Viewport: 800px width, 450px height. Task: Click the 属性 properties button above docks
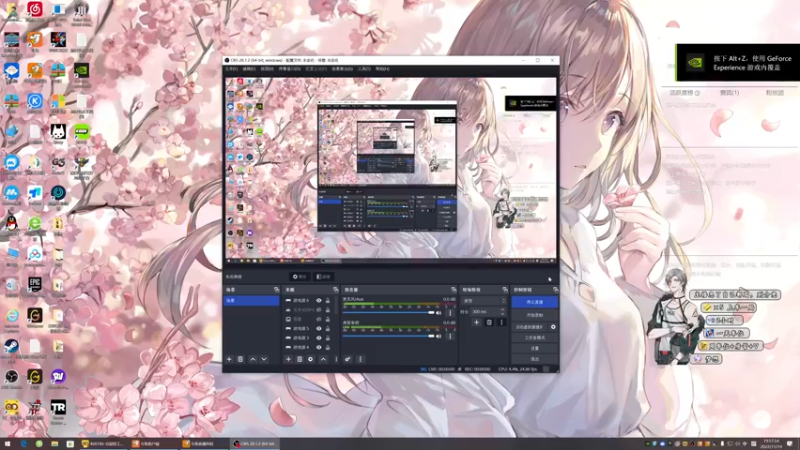299,277
